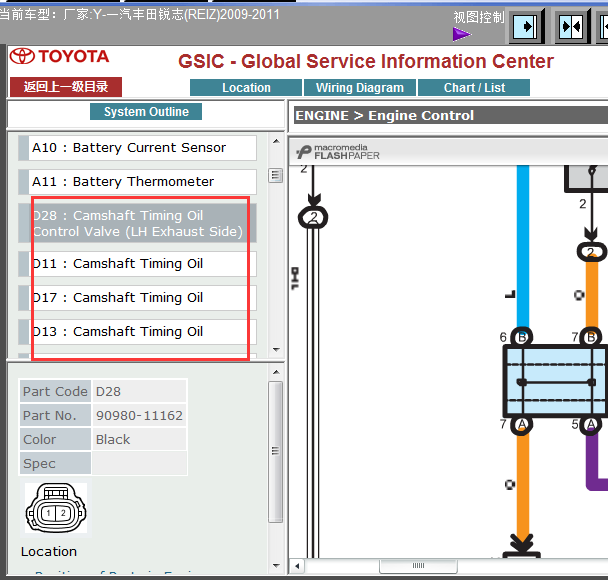The image size is (608, 580).
Task: Click the Location heading under the connector image
Action: point(49,552)
